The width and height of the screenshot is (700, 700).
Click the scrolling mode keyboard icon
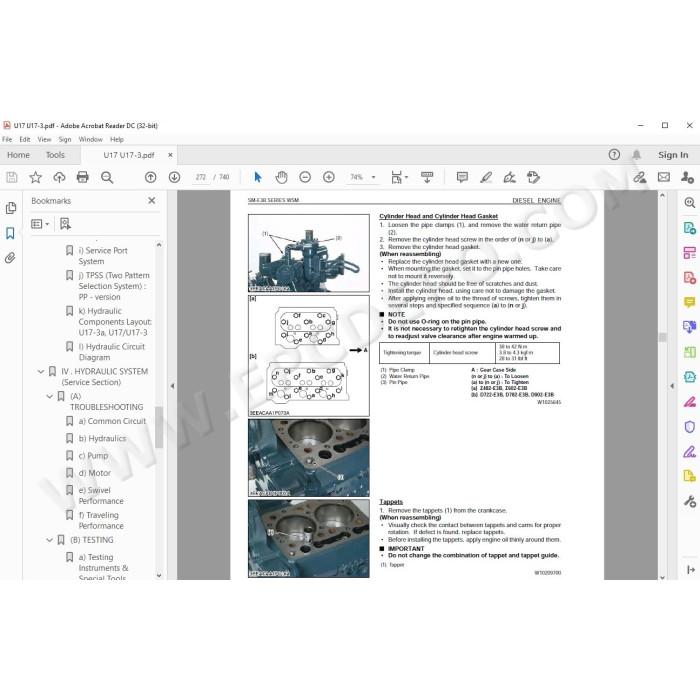point(427,177)
